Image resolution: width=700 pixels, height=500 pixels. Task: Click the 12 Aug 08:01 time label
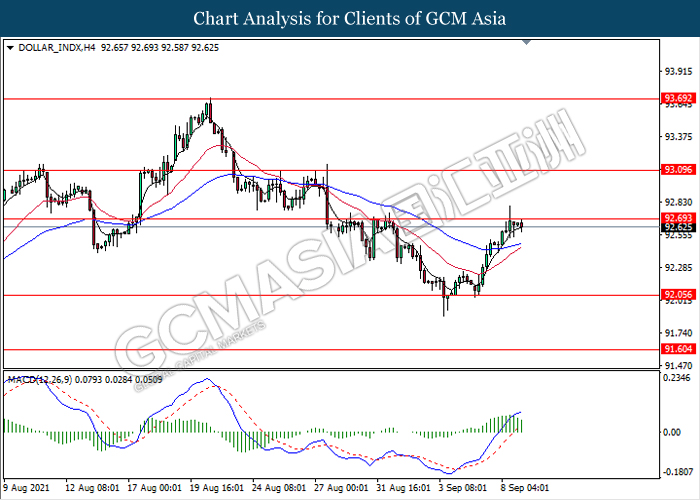92,488
